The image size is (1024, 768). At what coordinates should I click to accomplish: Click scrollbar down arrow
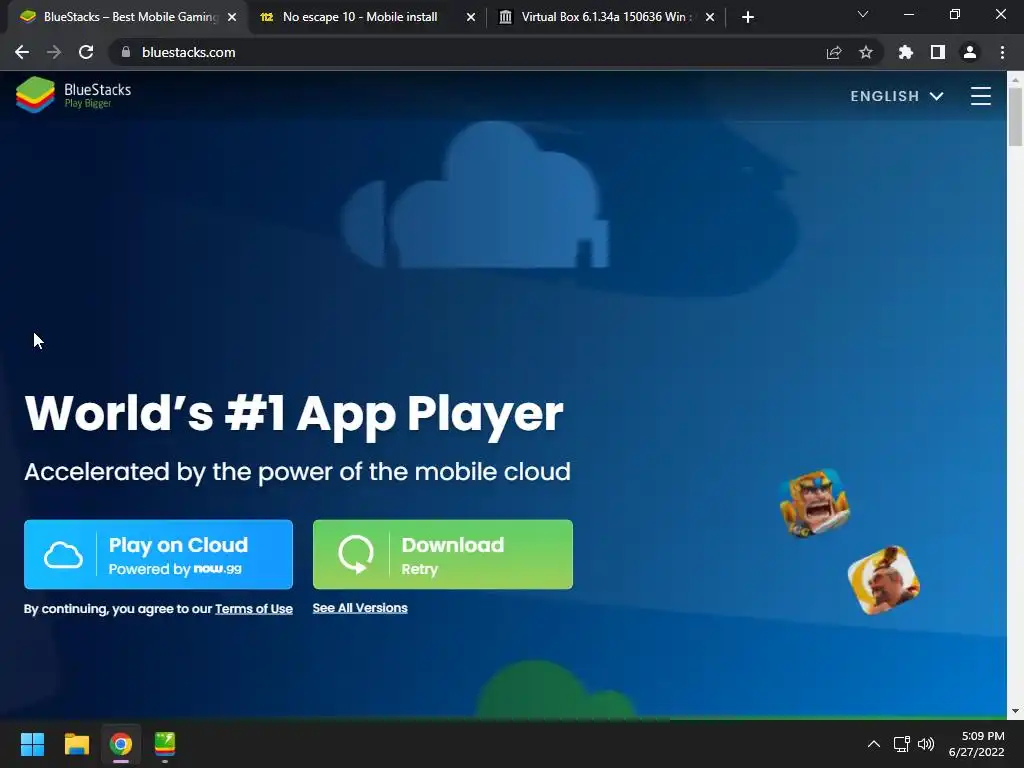tap(1015, 711)
